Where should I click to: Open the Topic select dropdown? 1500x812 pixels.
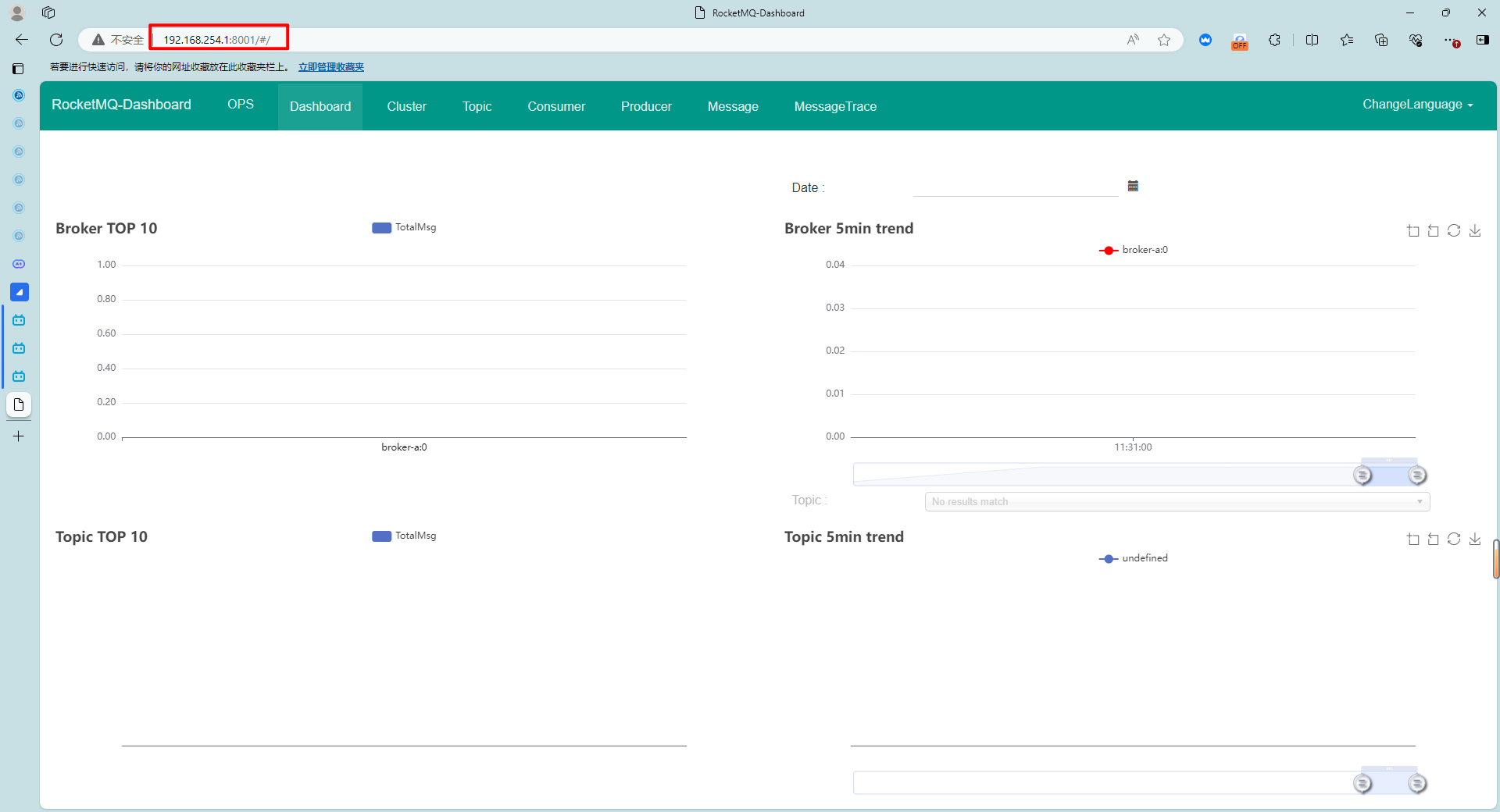[1177, 501]
